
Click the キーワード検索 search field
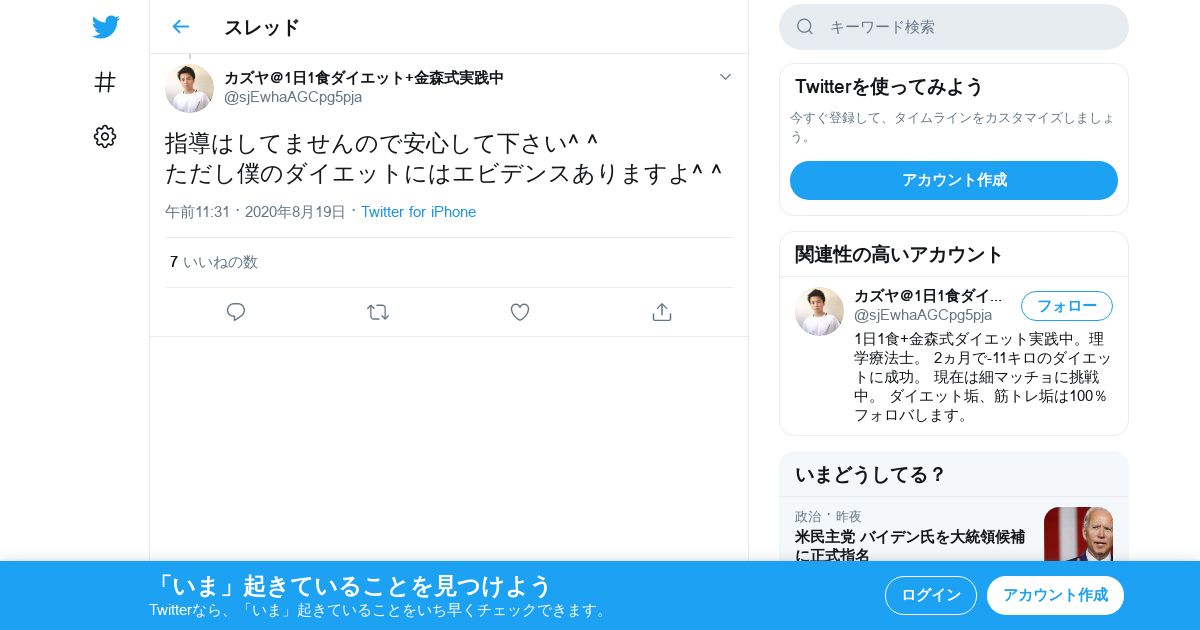click(x=954, y=27)
